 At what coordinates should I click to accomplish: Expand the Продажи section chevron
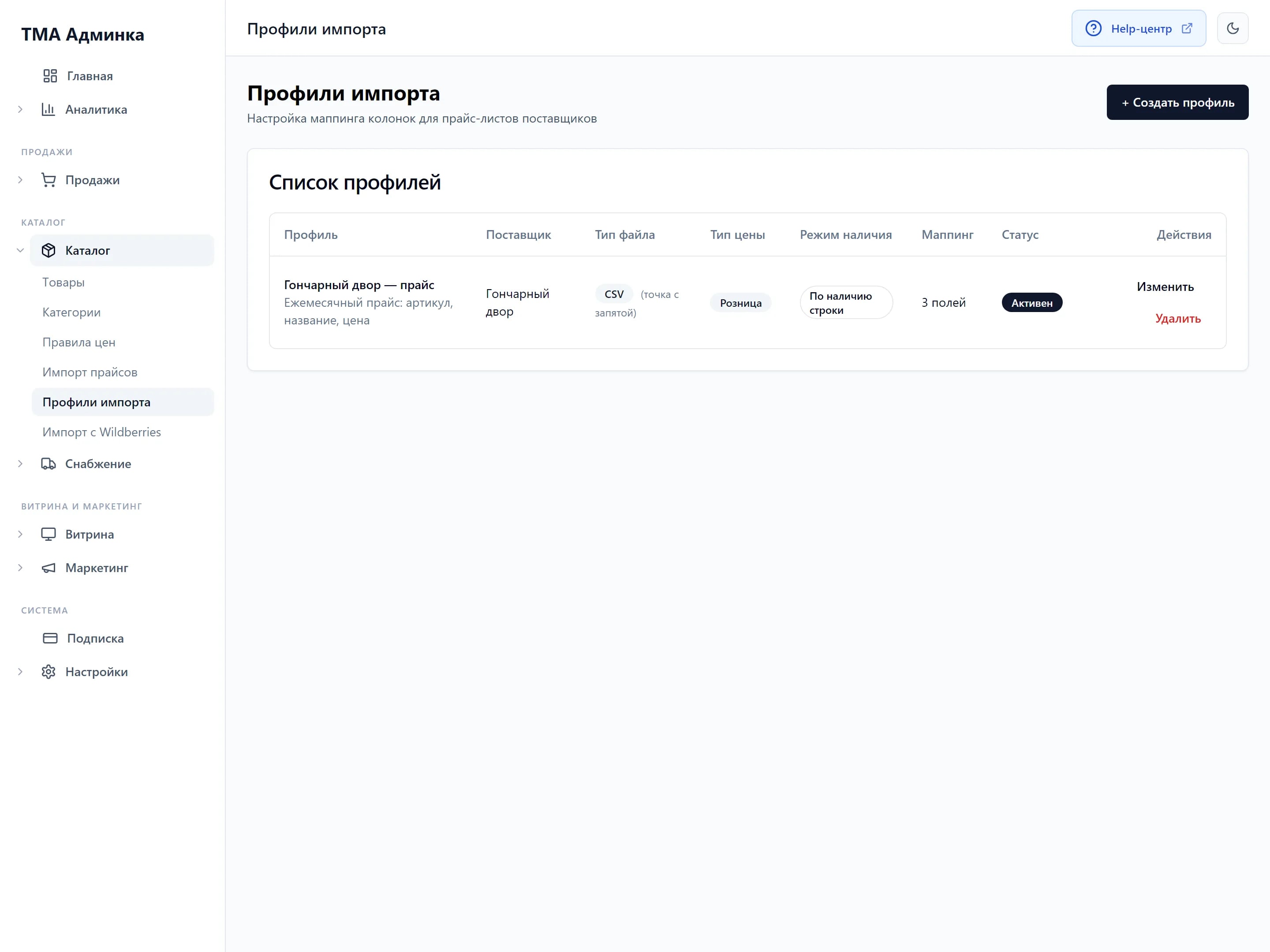click(20, 180)
